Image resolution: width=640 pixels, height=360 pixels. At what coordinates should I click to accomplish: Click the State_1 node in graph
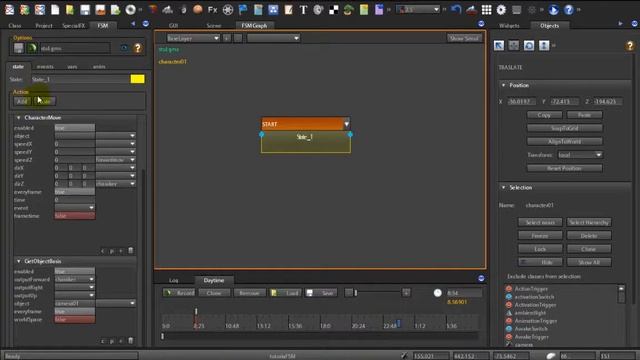[x=306, y=142]
